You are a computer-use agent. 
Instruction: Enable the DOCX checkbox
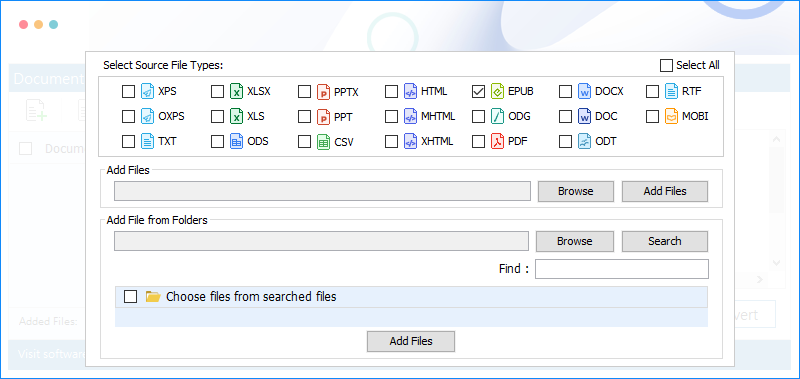click(x=565, y=92)
